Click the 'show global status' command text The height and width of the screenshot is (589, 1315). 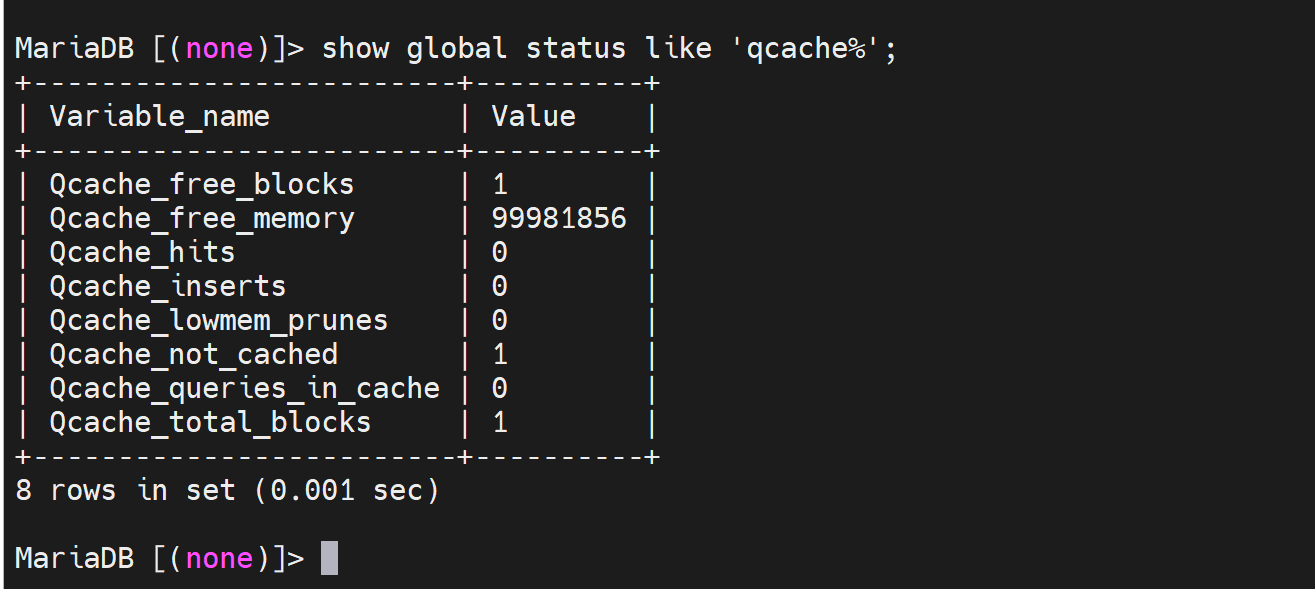[x=473, y=48]
